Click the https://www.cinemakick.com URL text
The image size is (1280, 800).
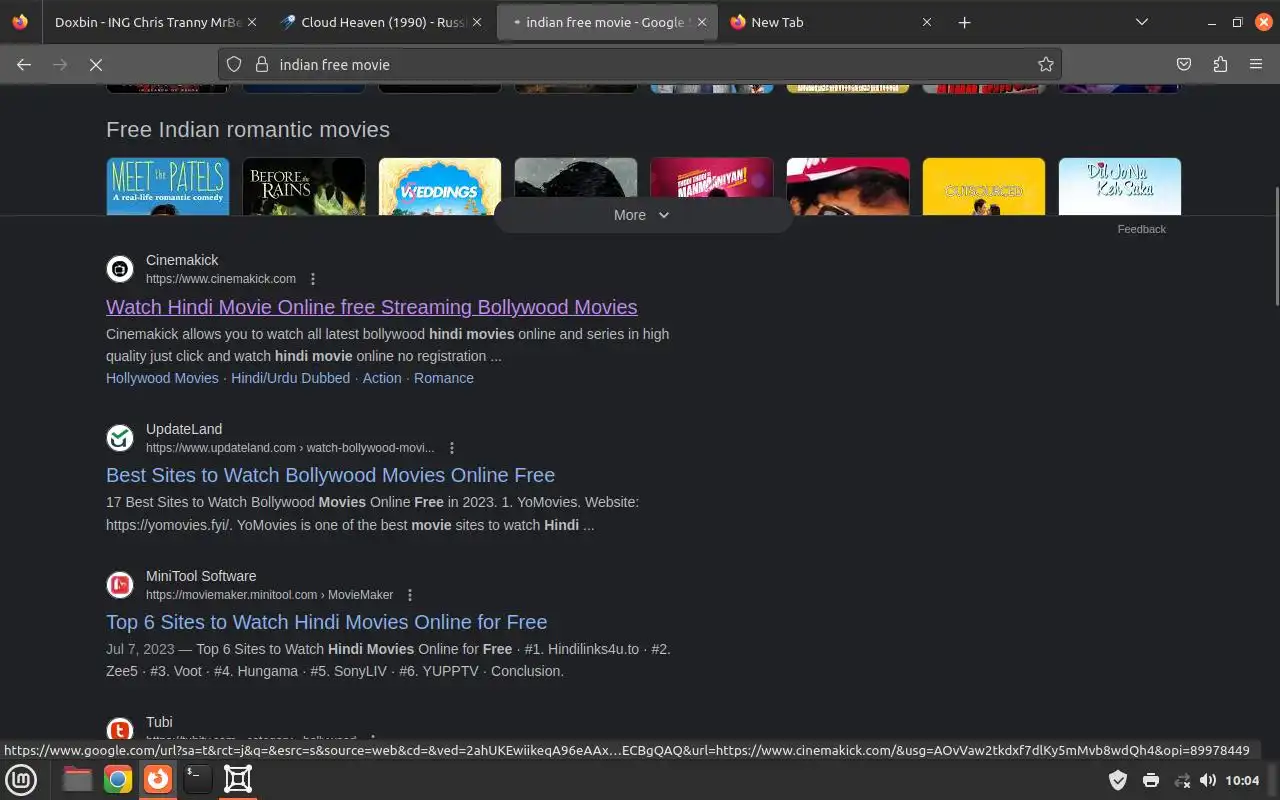click(x=221, y=279)
